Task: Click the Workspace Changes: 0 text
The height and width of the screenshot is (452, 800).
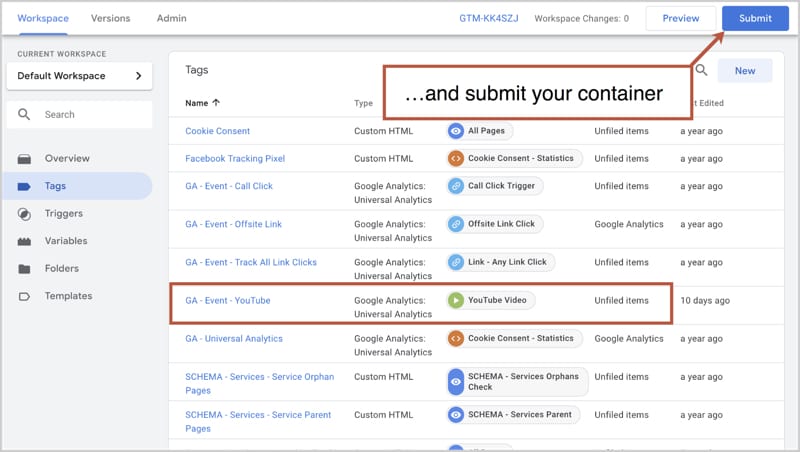Action: click(x=582, y=18)
